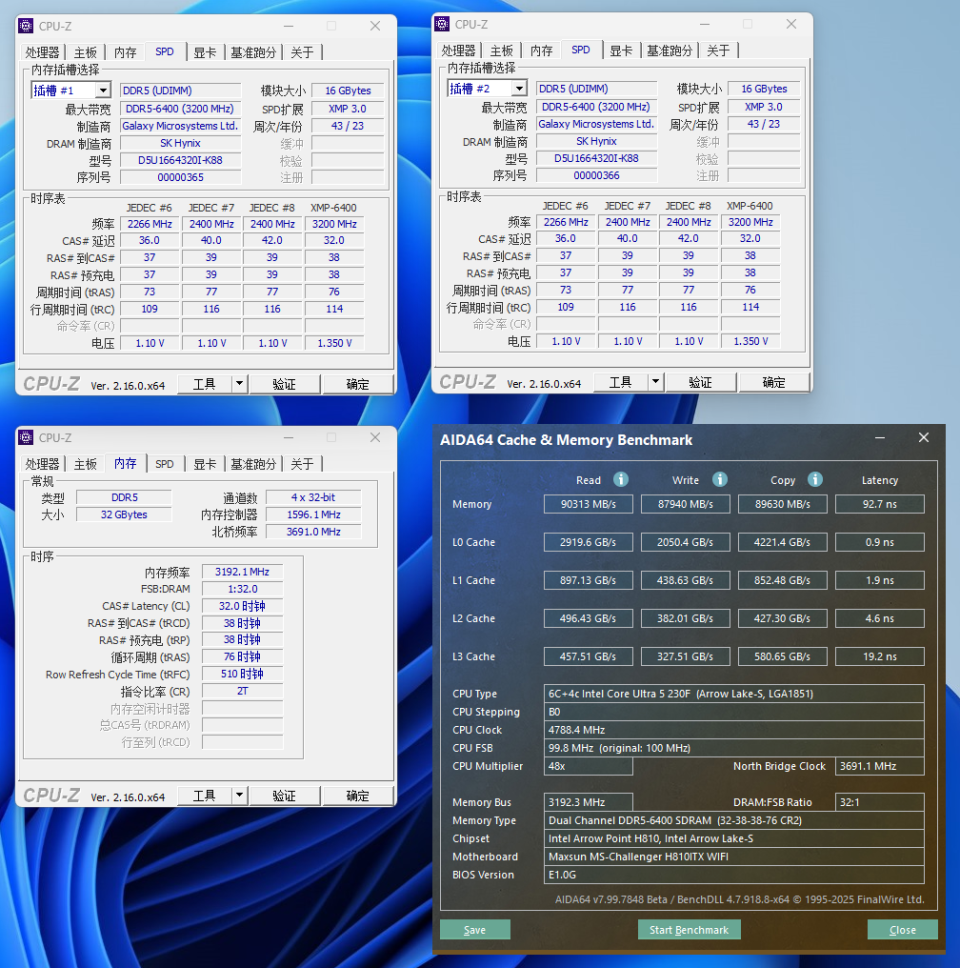Click Memory Latency value 92.7 ns
The height and width of the screenshot is (968, 960).
pos(880,504)
